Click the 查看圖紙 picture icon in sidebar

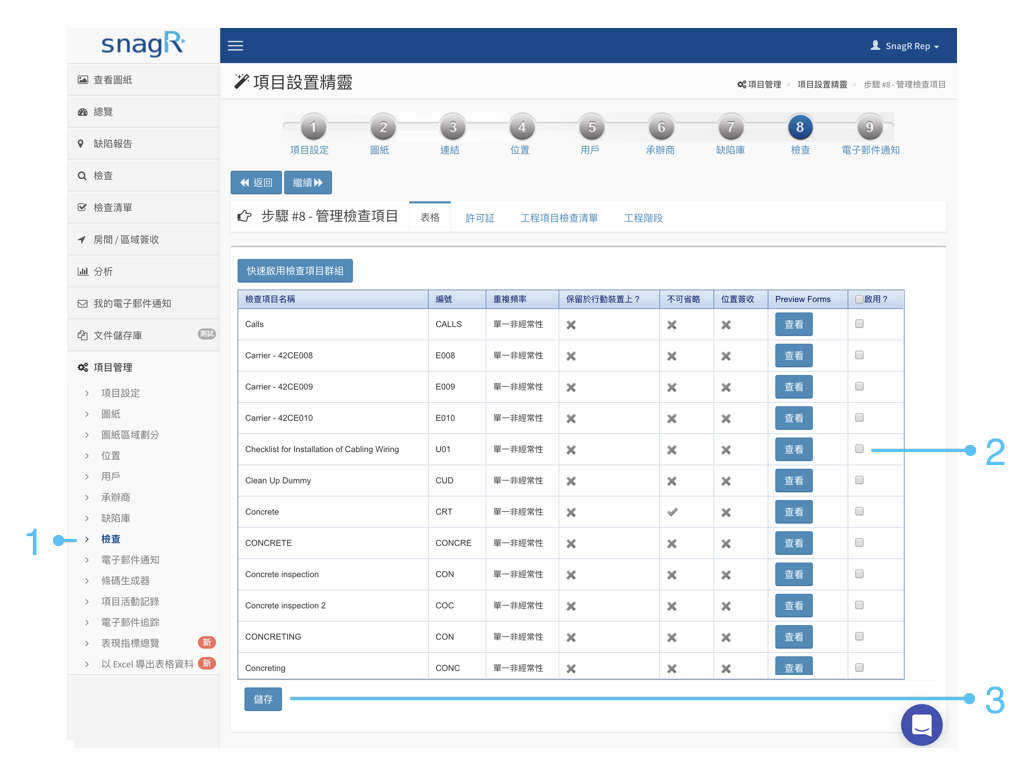[x=83, y=80]
